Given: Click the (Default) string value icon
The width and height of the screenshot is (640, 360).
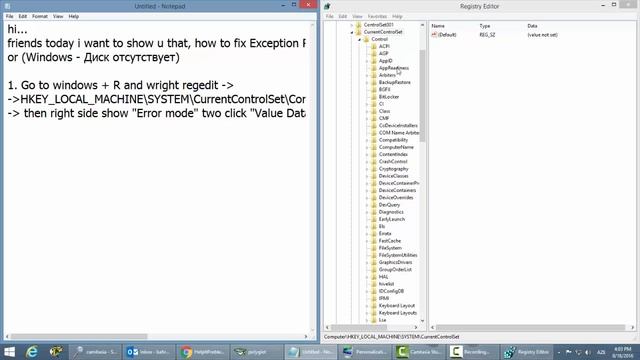Looking at the screenshot, I should [x=434, y=35].
